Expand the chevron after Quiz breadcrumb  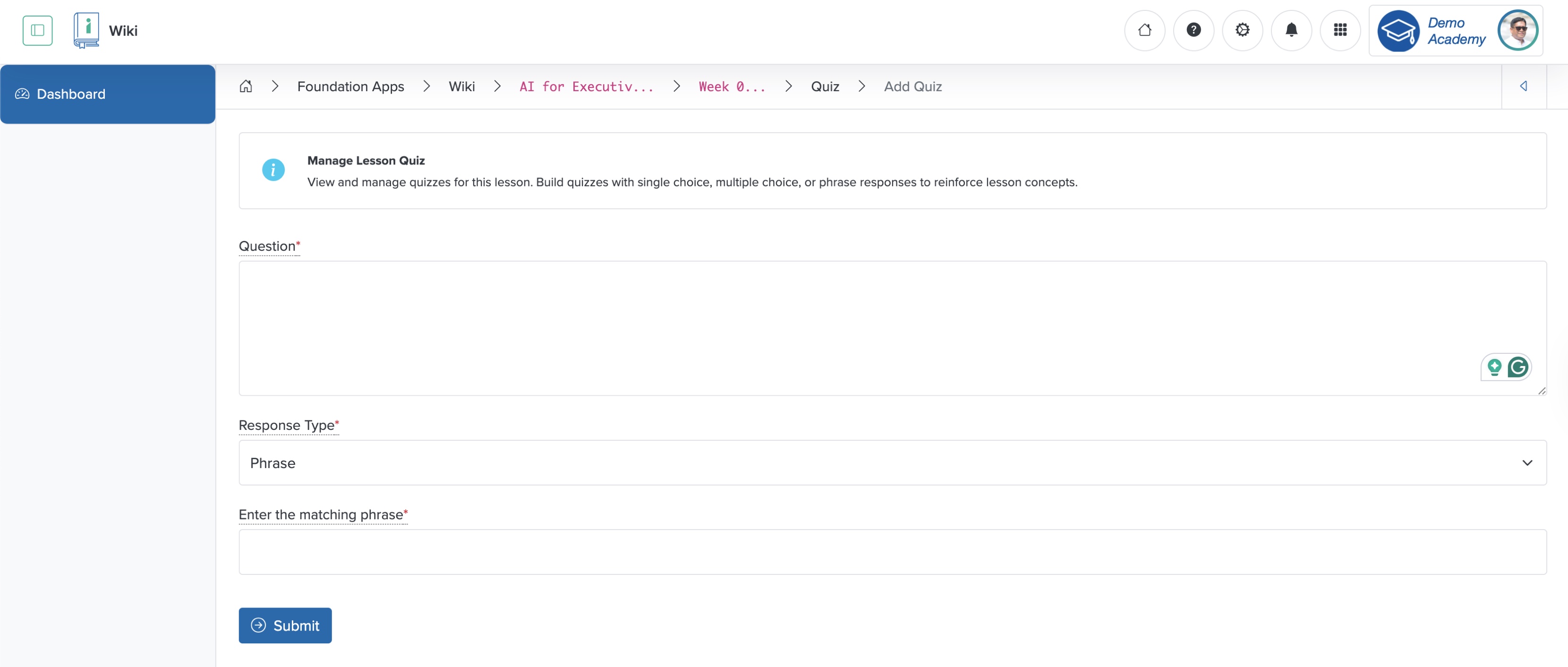[862, 86]
